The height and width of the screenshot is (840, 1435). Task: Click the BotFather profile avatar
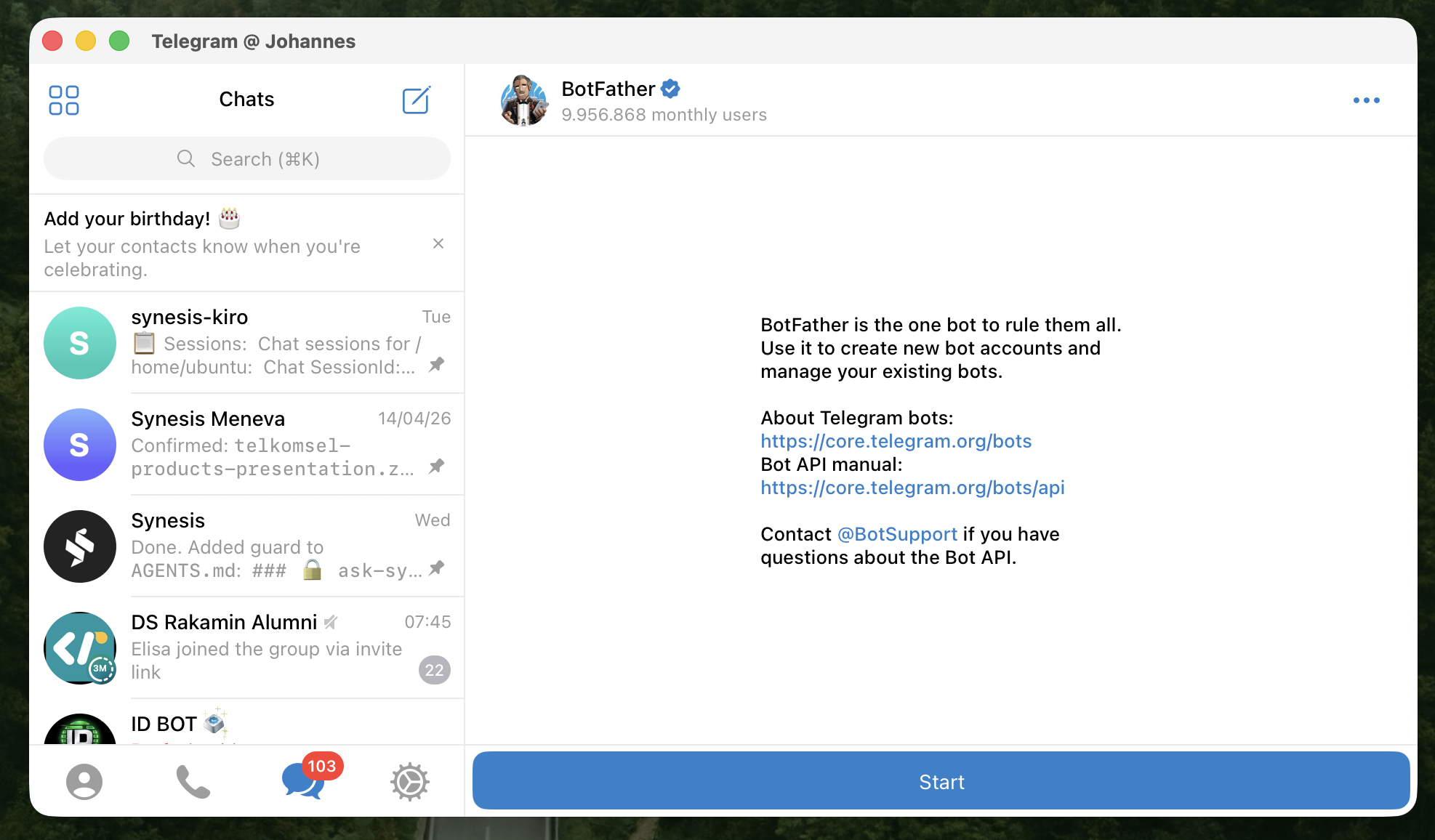[x=523, y=100]
